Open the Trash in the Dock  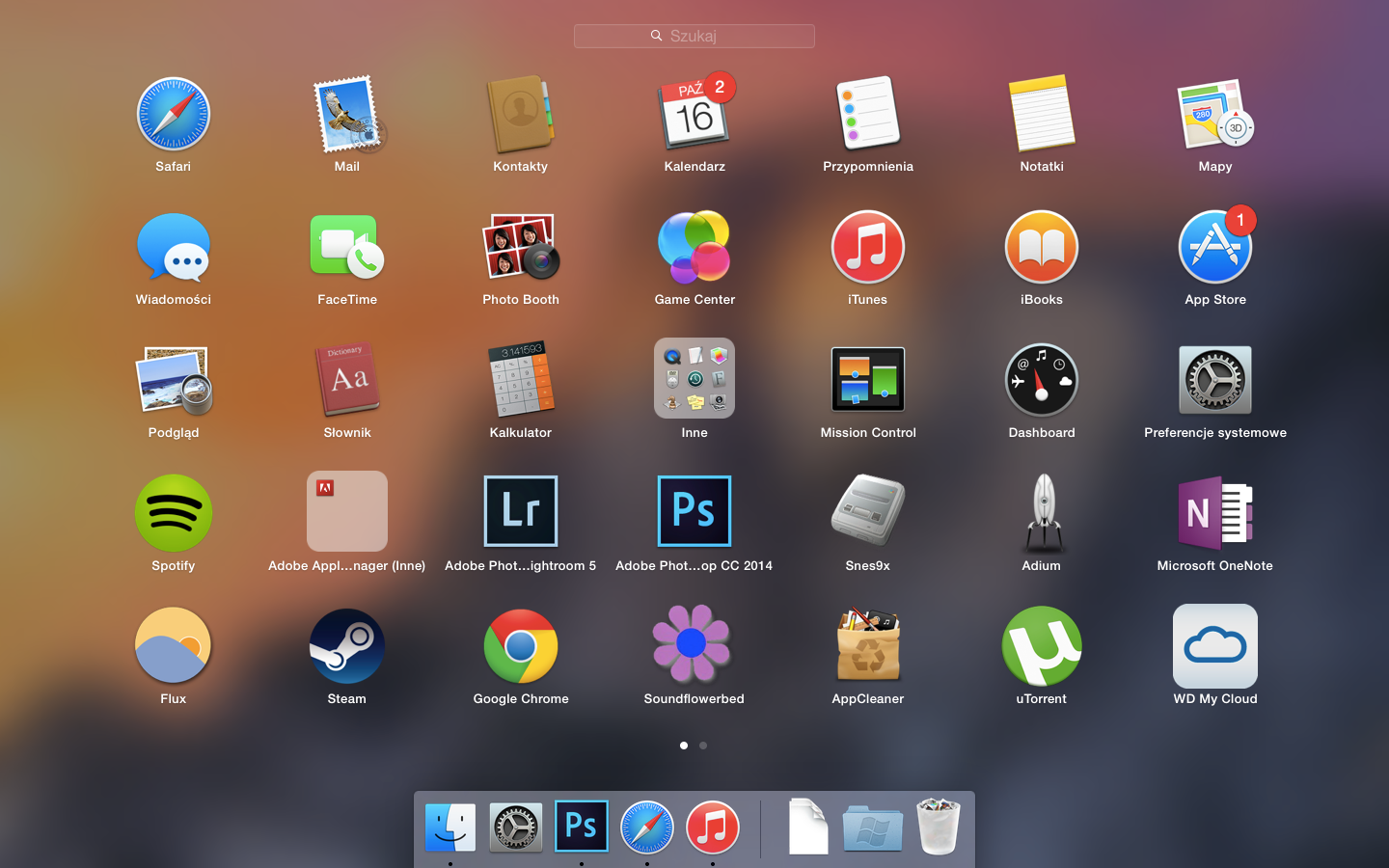[938, 826]
